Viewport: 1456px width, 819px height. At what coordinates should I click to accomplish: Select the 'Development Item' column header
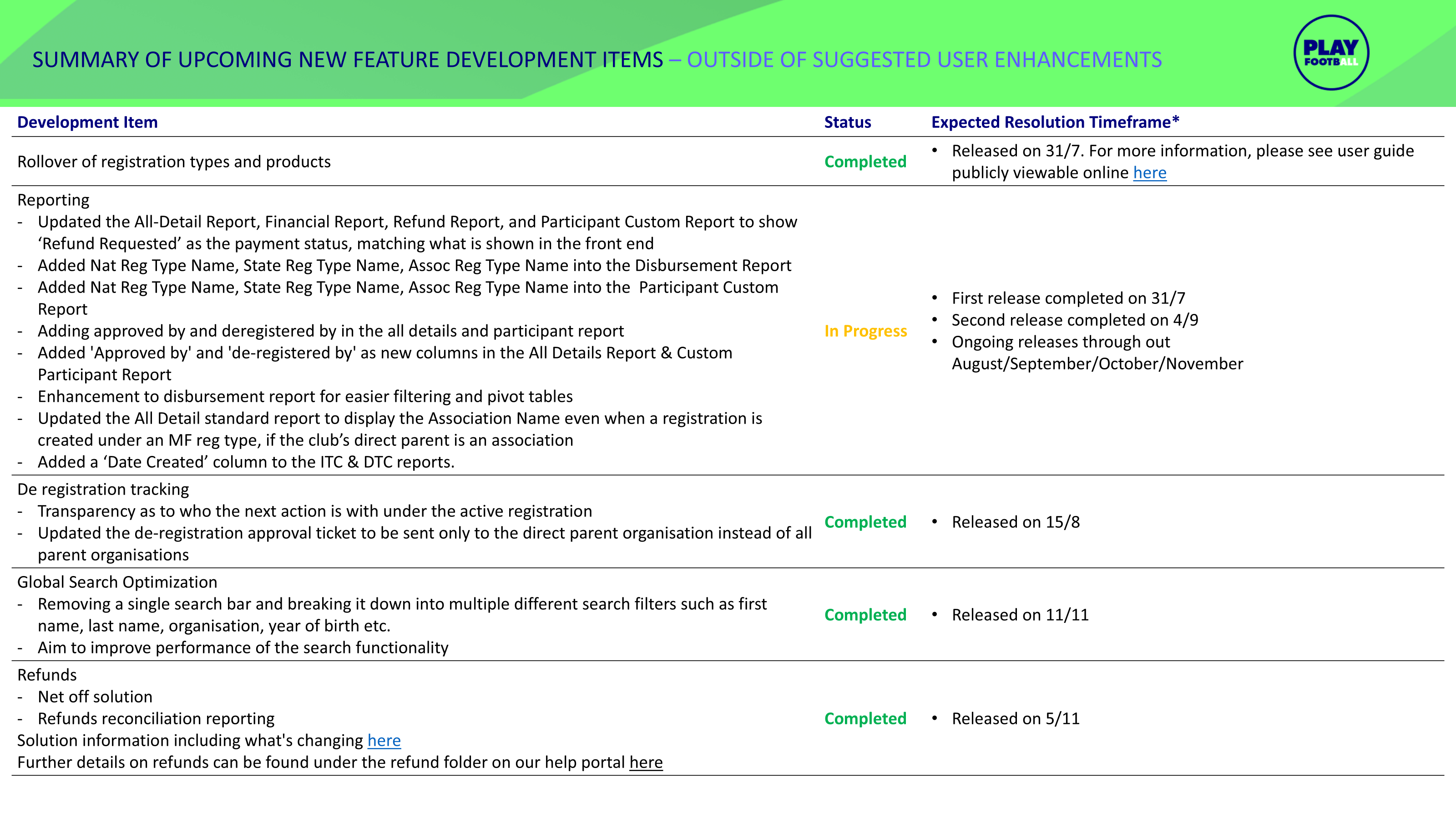click(x=88, y=123)
